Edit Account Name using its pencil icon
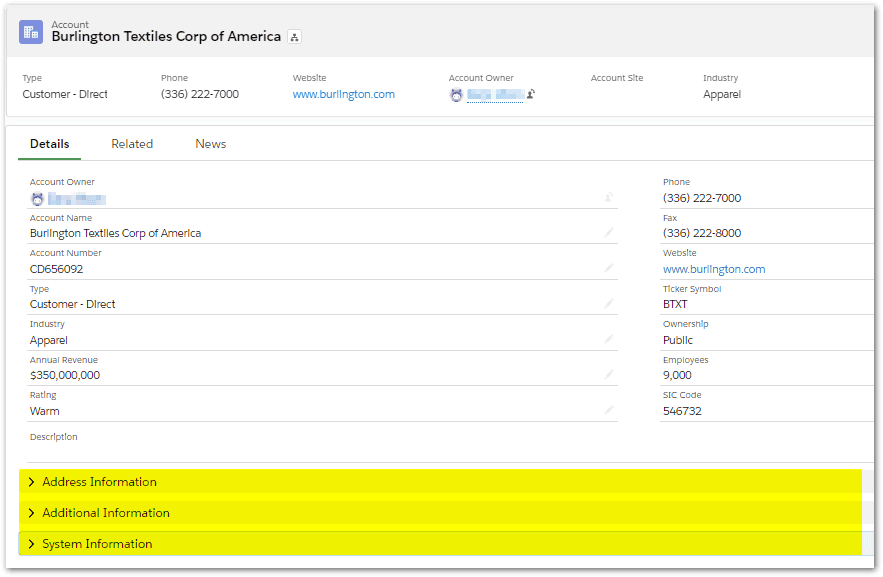 coord(609,232)
